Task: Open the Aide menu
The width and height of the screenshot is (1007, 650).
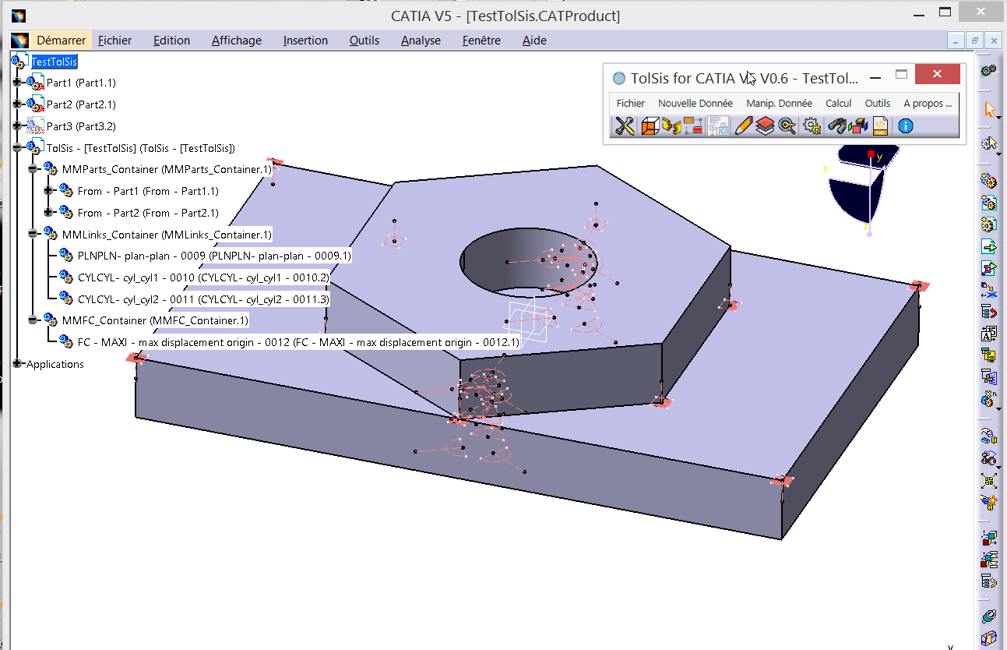Action: [534, 40]
